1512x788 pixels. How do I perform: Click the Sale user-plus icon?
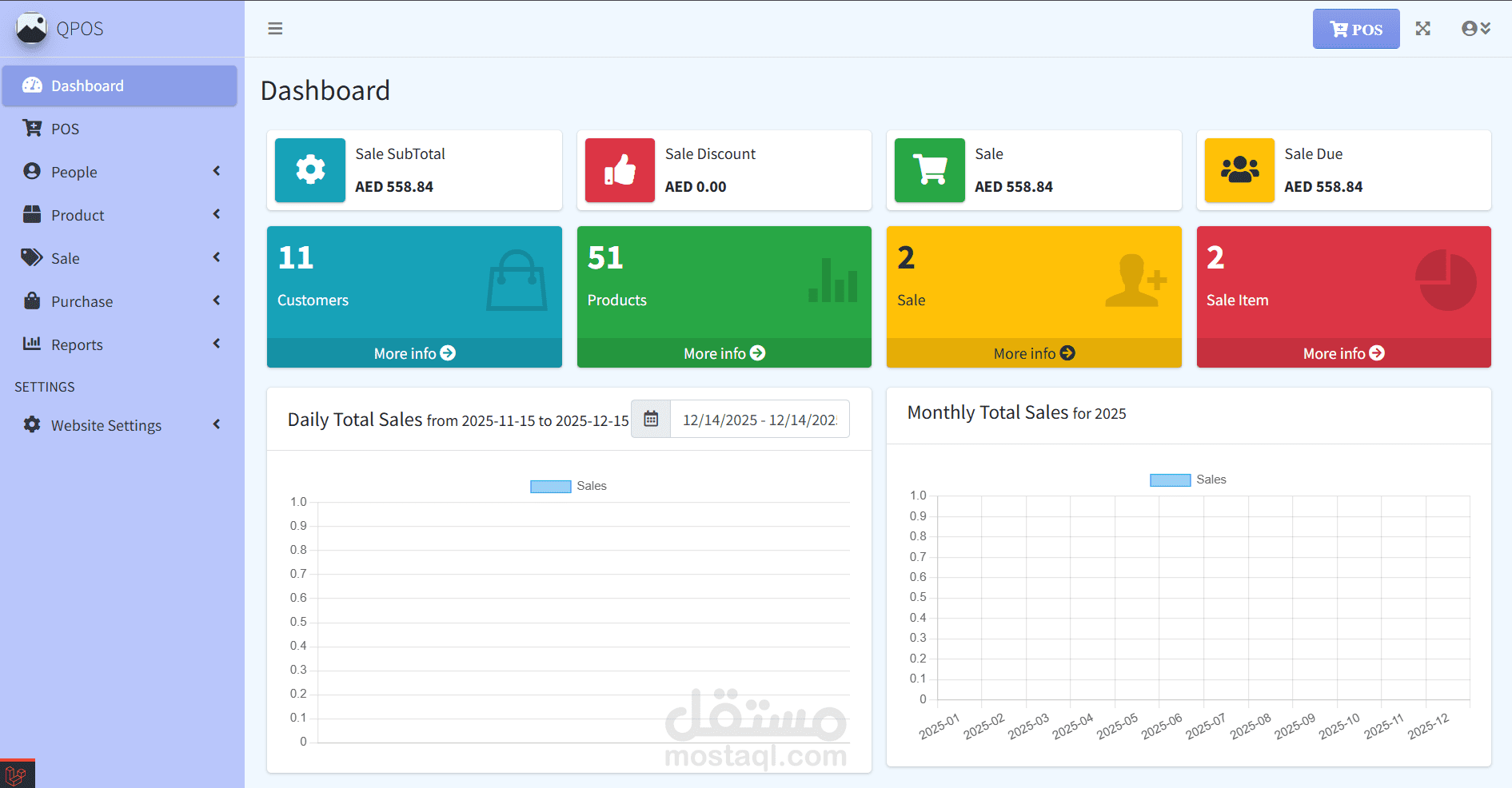[1136, 281]
